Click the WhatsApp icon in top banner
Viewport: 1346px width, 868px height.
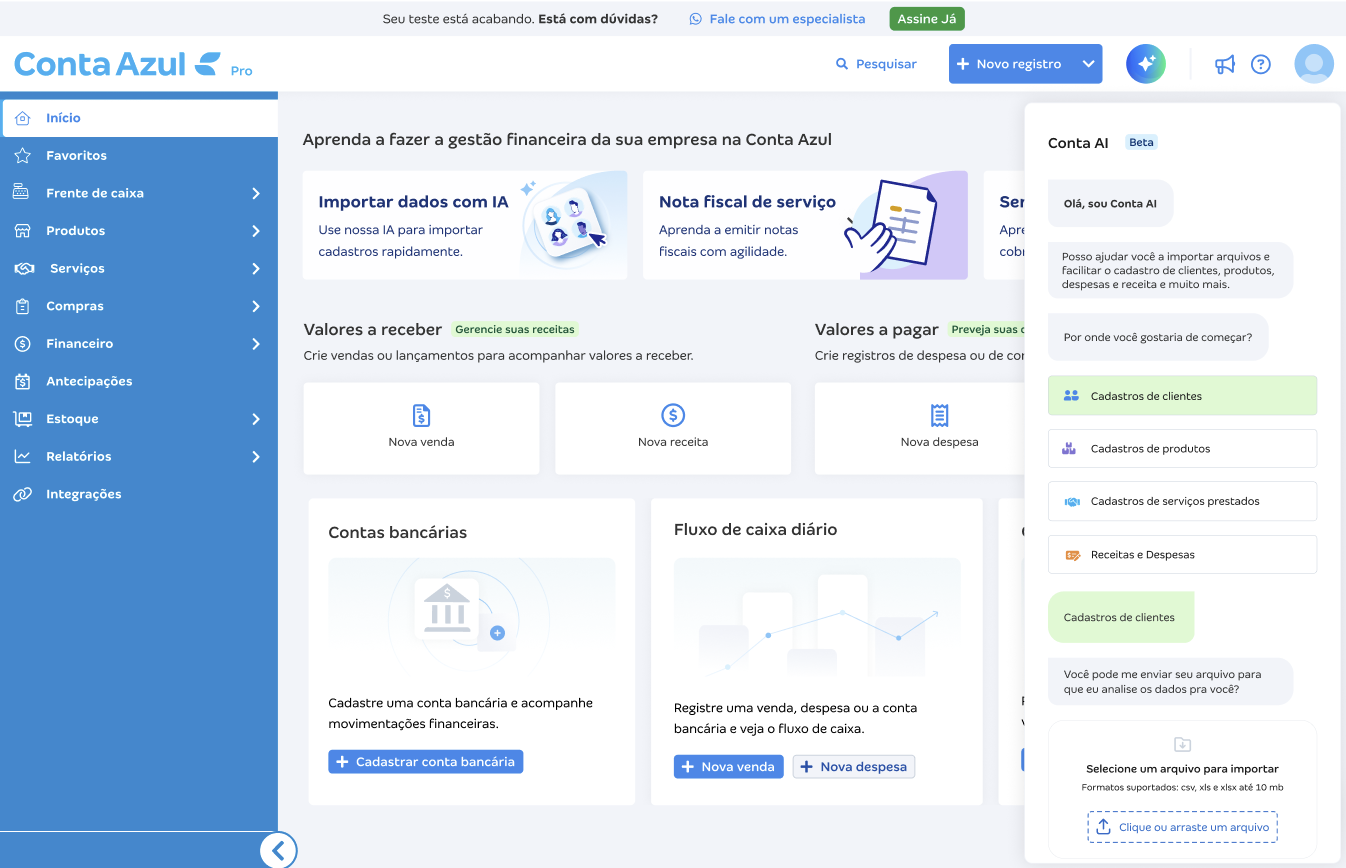coord(696,19)
